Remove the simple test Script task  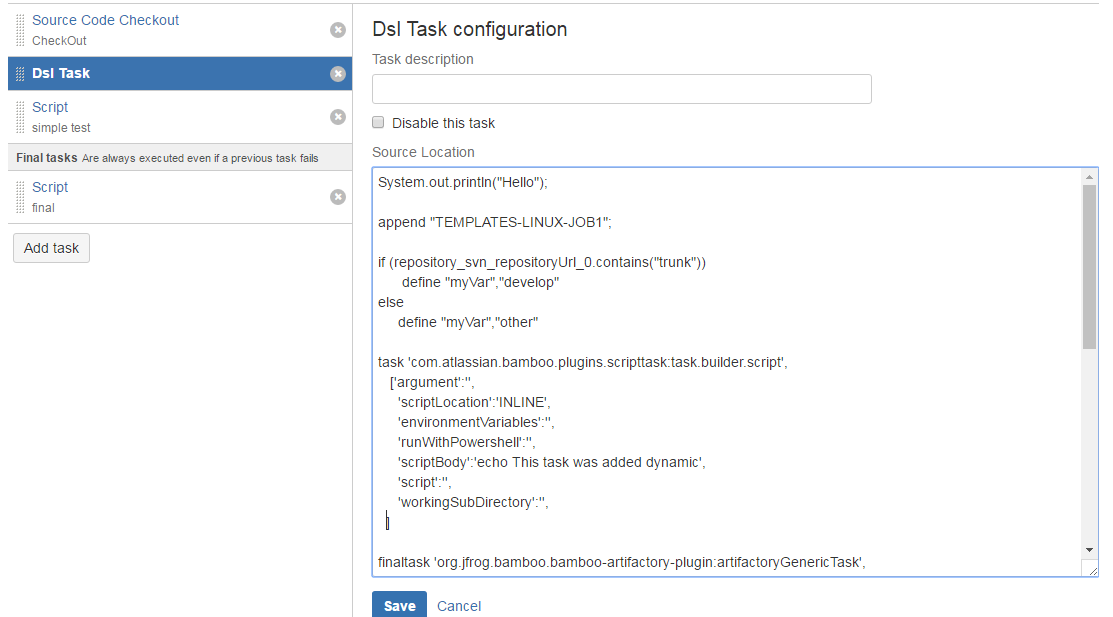click(337, 117)
